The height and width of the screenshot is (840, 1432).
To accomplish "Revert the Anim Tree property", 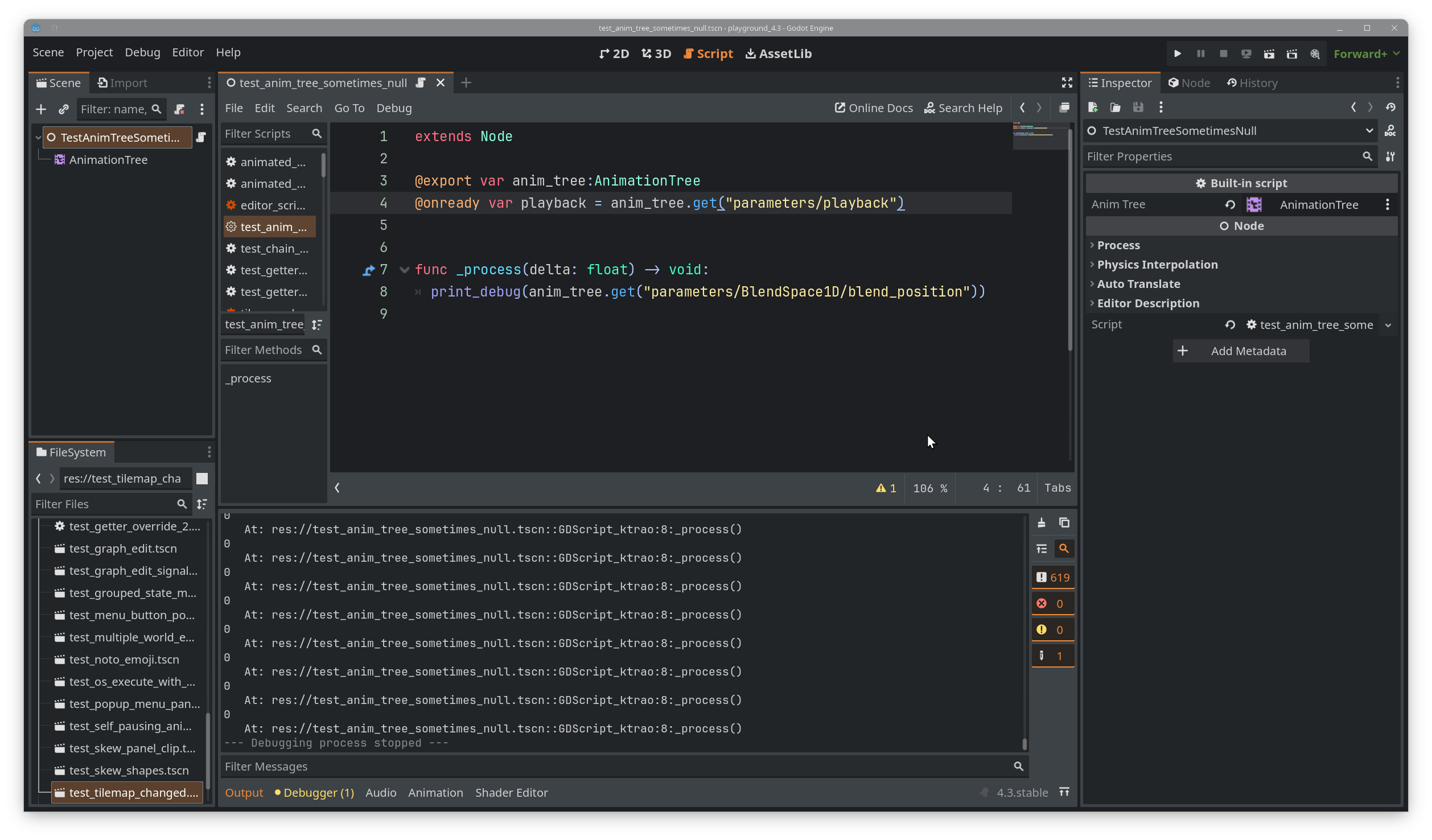I will [1230, 204].
